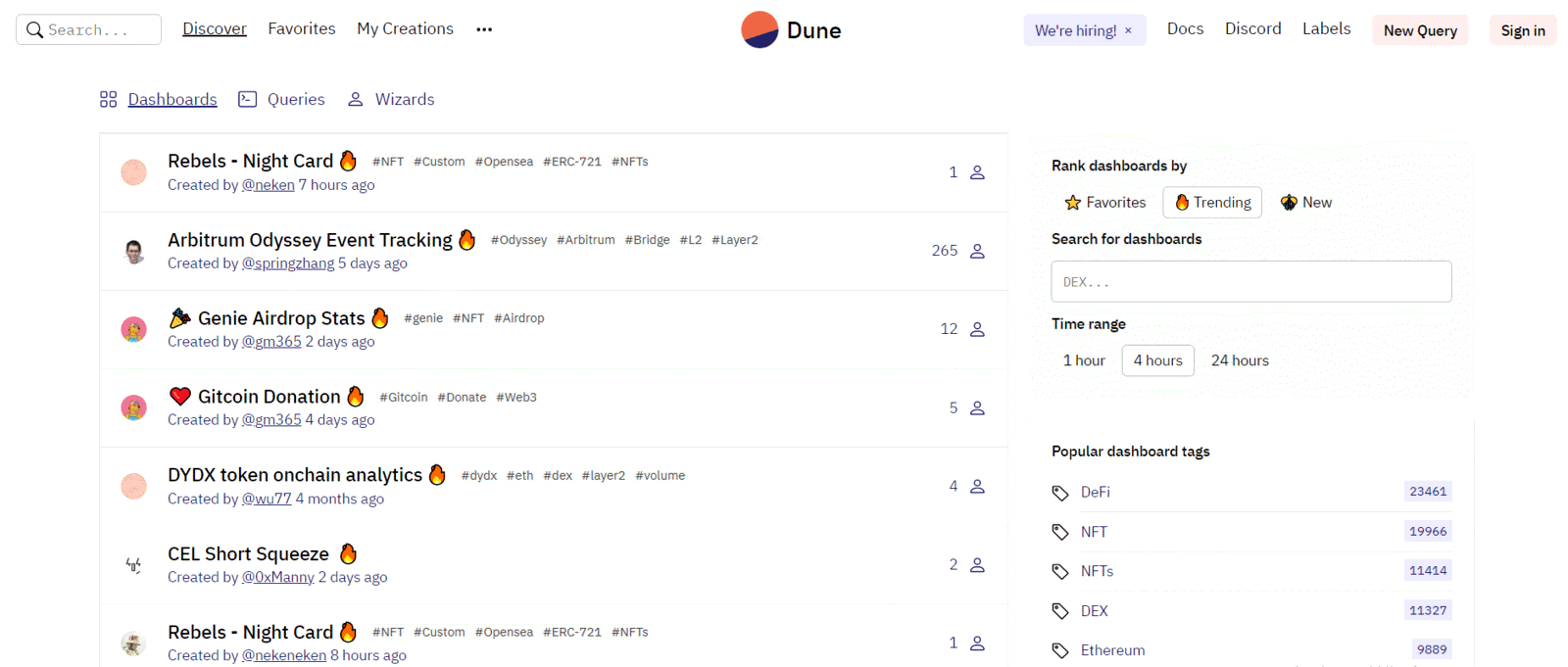Click the New Query button
This screenshot has width=1568, height=667.
(x=1420, y=30)
